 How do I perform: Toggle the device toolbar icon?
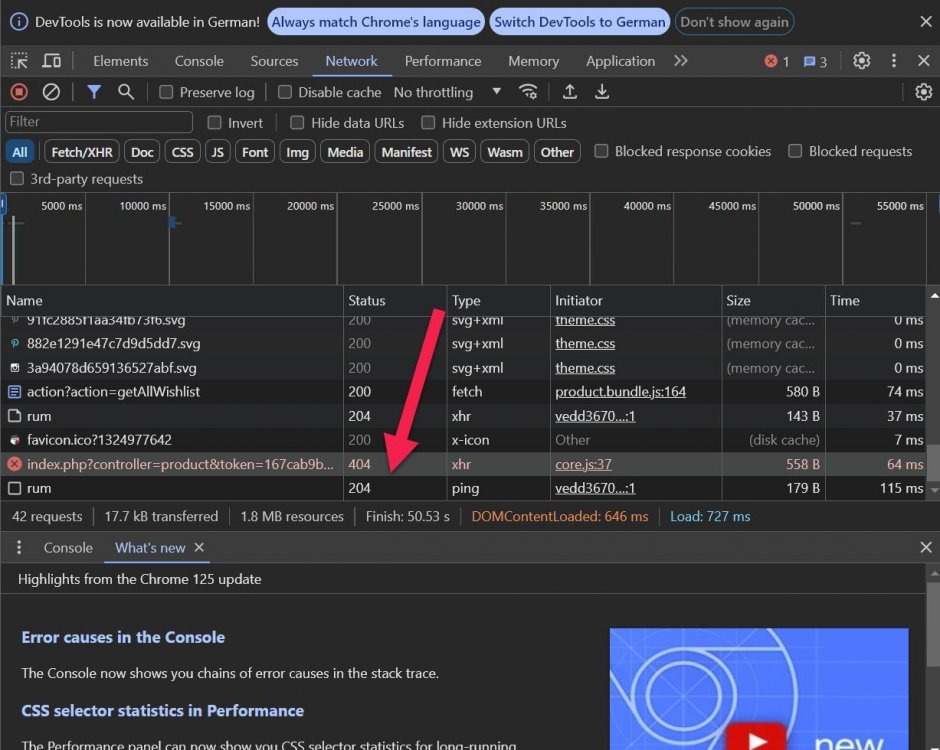(x=52, y=61)
